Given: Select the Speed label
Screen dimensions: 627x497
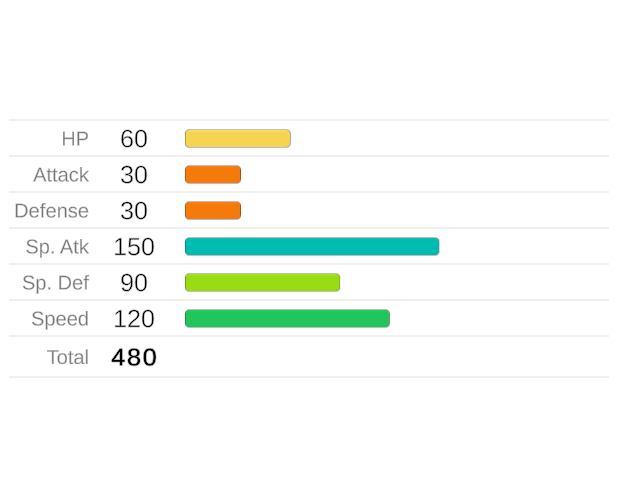Looking at the screenshot, I should click(x=60, y=319).
